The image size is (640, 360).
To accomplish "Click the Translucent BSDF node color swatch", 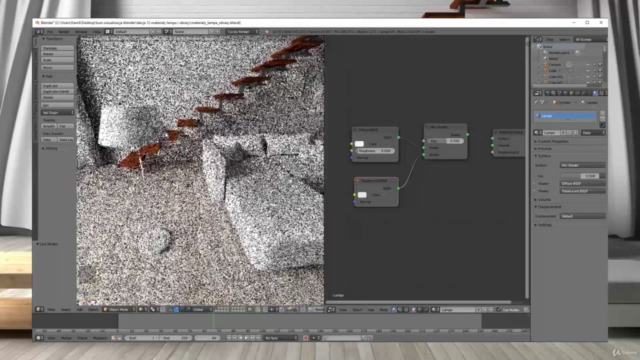I will [362, 195].
